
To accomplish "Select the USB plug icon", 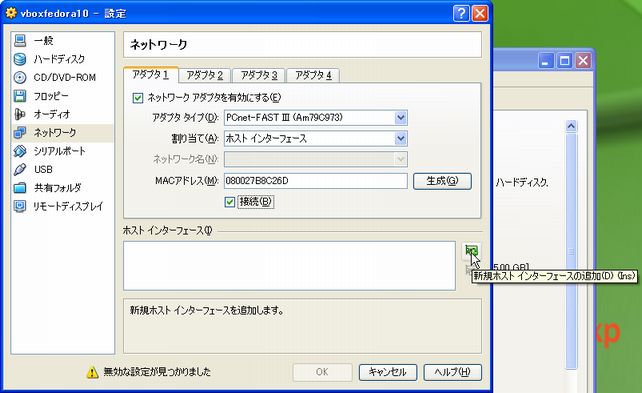I will [x=20, y=169].
